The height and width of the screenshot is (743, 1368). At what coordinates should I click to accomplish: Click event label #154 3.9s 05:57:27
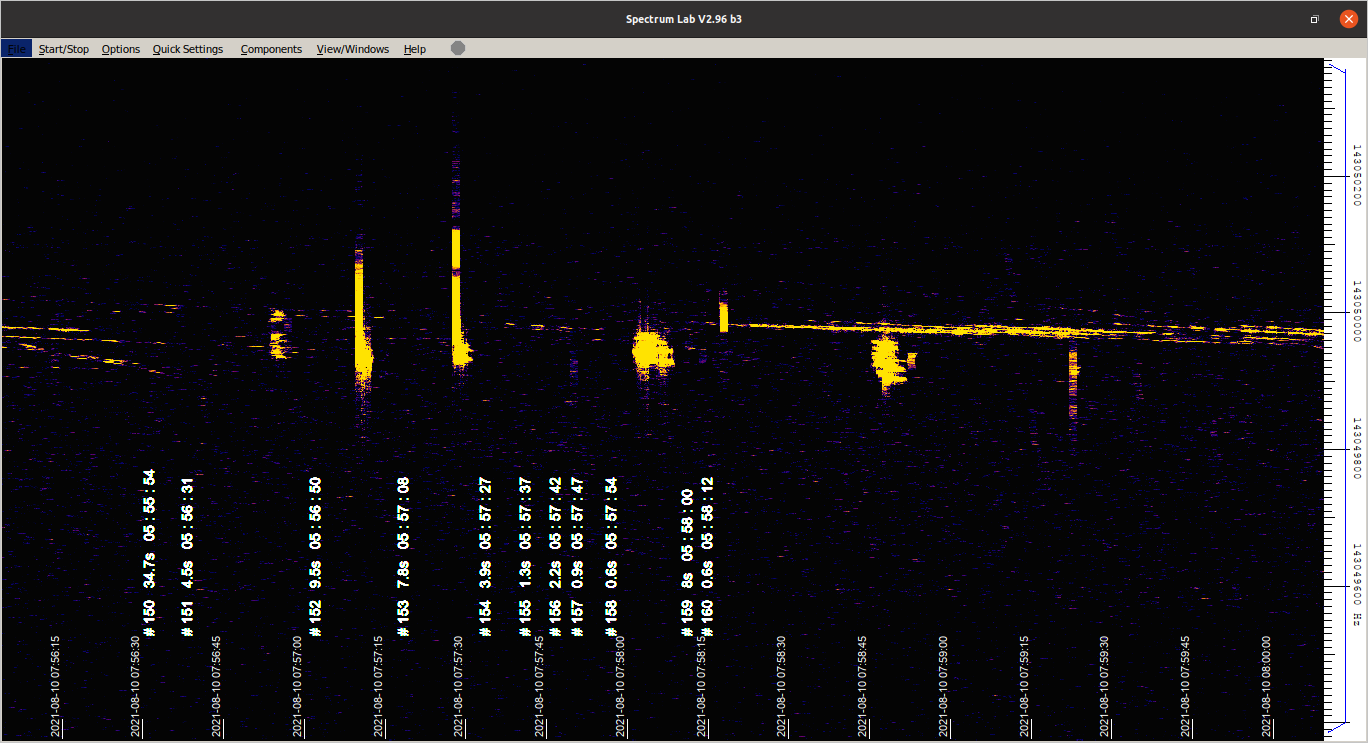485,556
